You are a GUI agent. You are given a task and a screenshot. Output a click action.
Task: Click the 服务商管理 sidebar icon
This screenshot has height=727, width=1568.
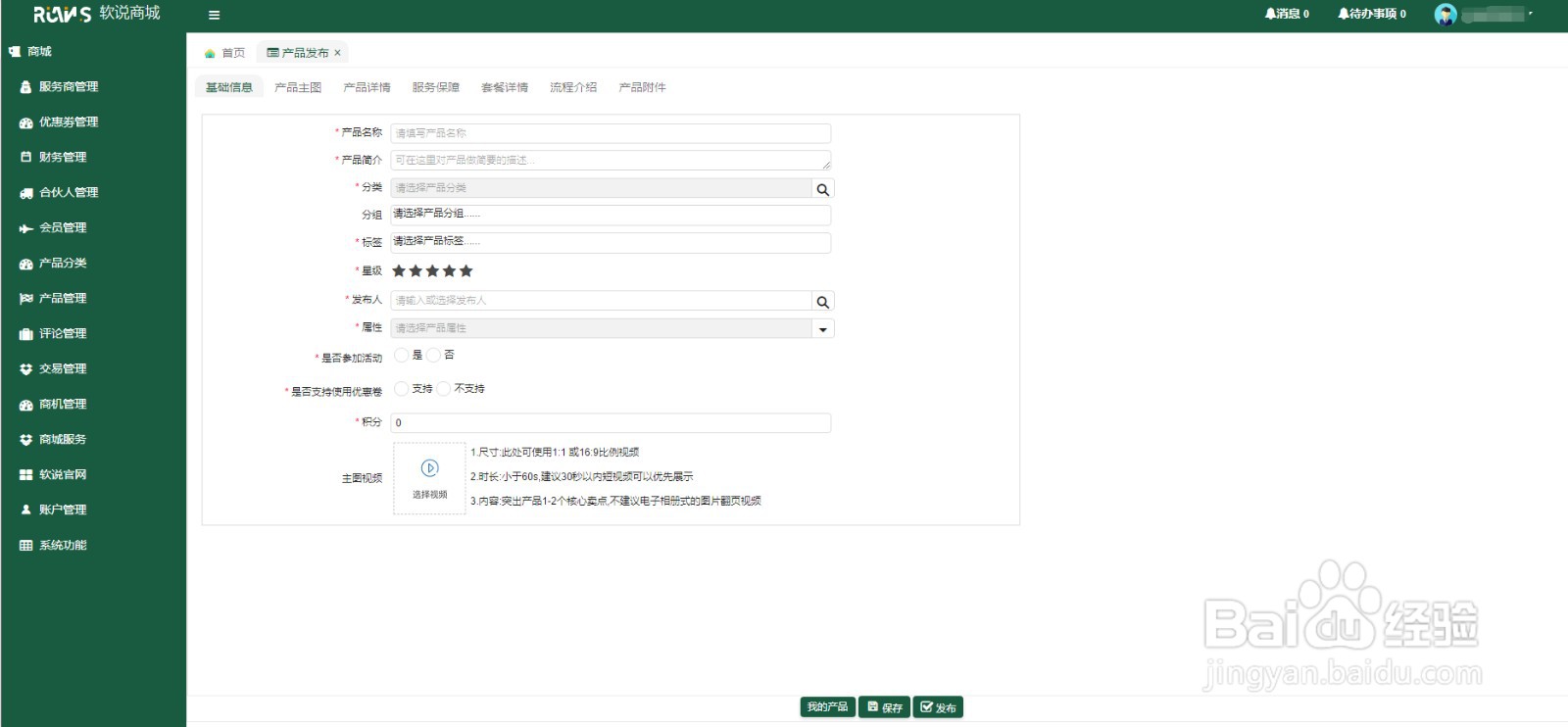click(26, 87)
